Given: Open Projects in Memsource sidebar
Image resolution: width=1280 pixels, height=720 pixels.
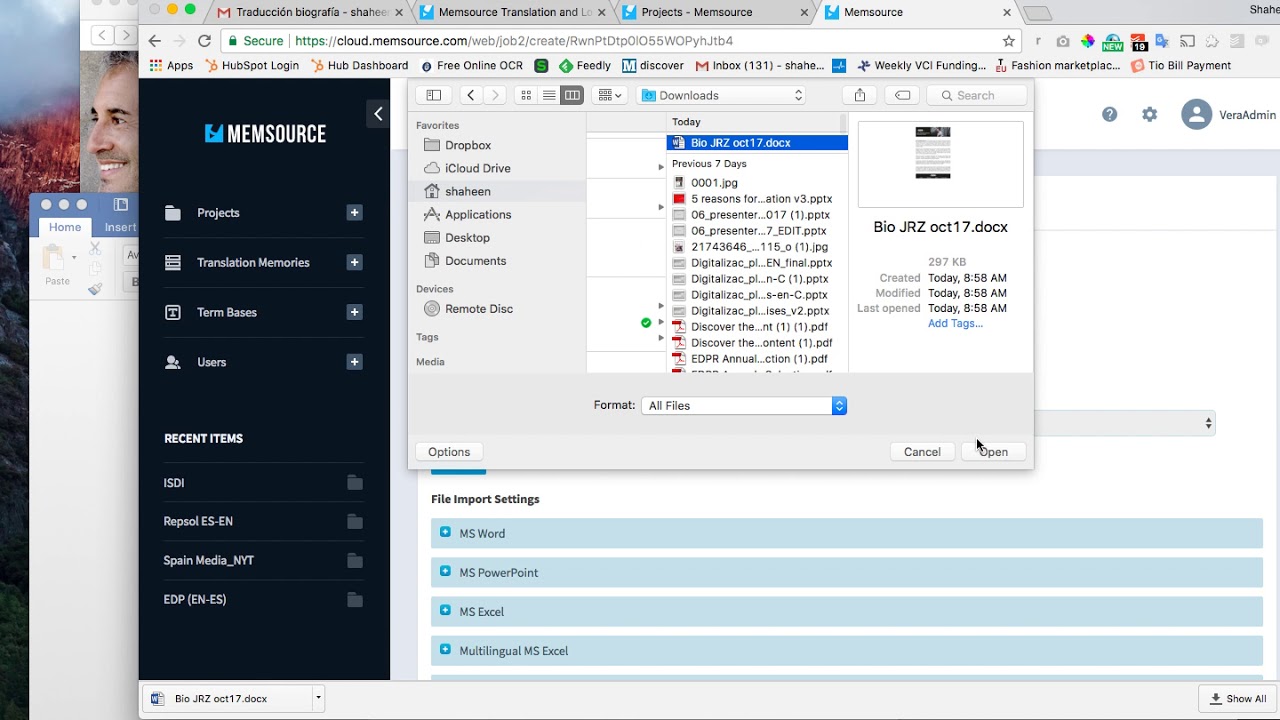Looking at the screenshot, I should (x=218, y=213).
